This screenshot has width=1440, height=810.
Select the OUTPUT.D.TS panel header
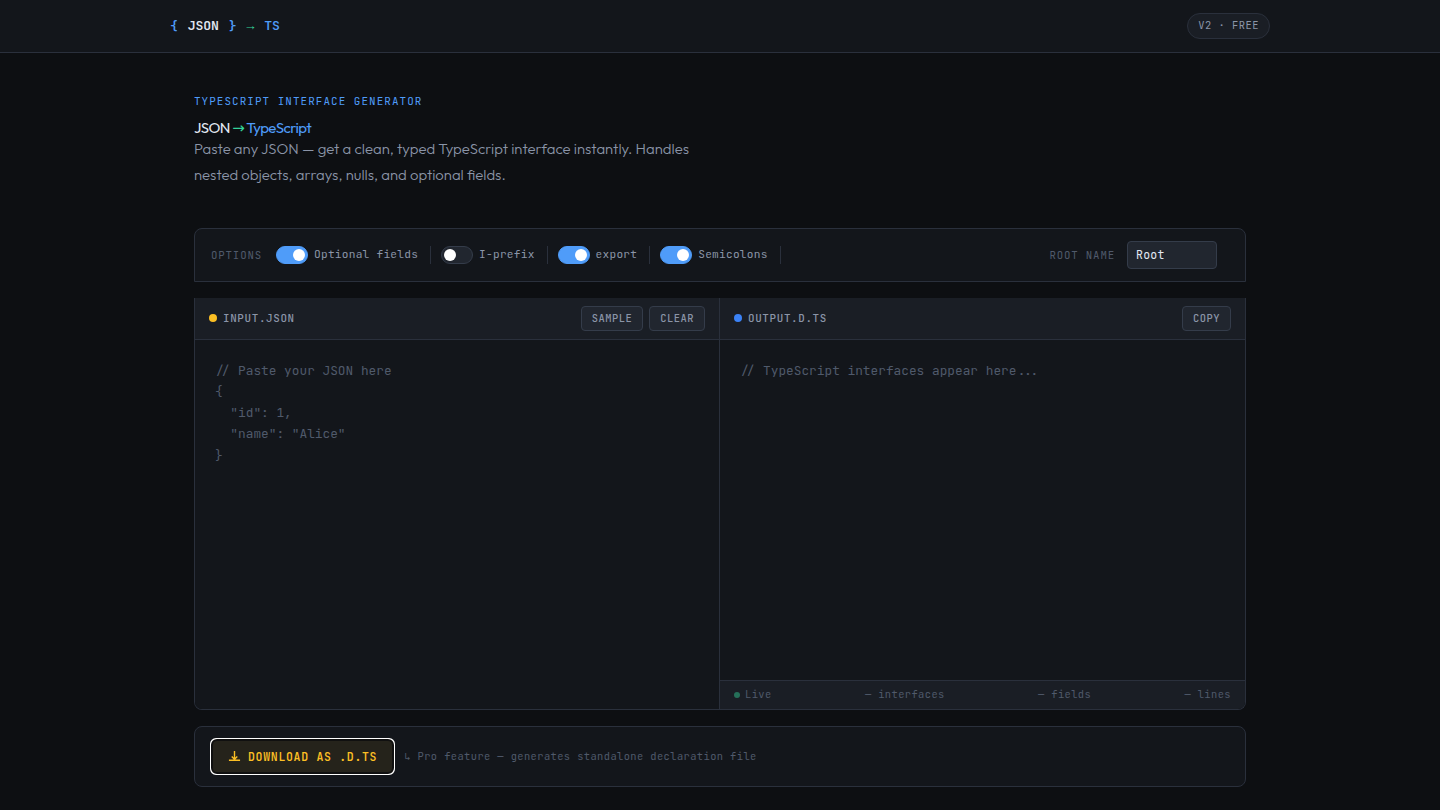787,317
